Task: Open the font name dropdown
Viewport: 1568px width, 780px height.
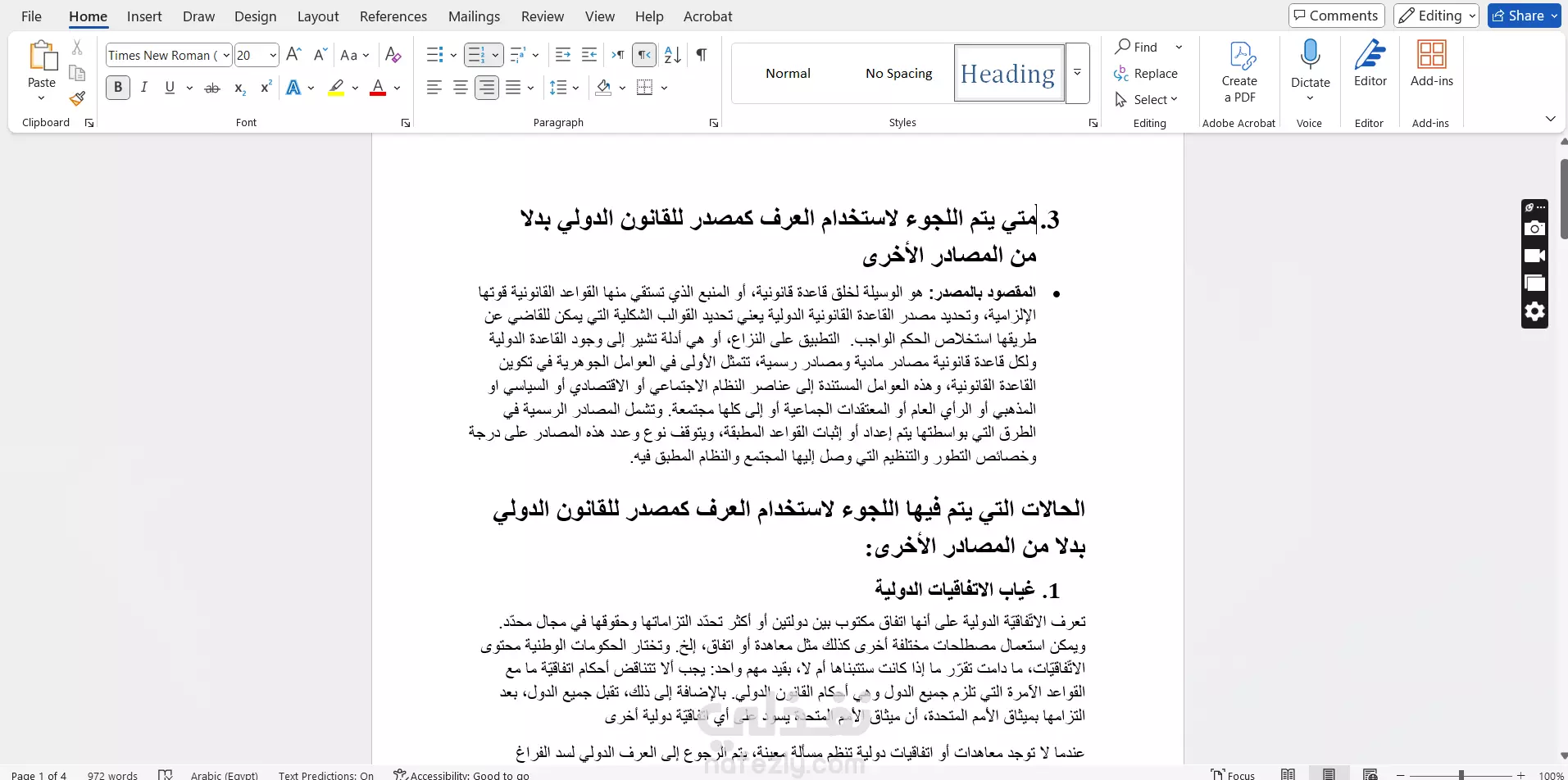Action: (226, 55)
